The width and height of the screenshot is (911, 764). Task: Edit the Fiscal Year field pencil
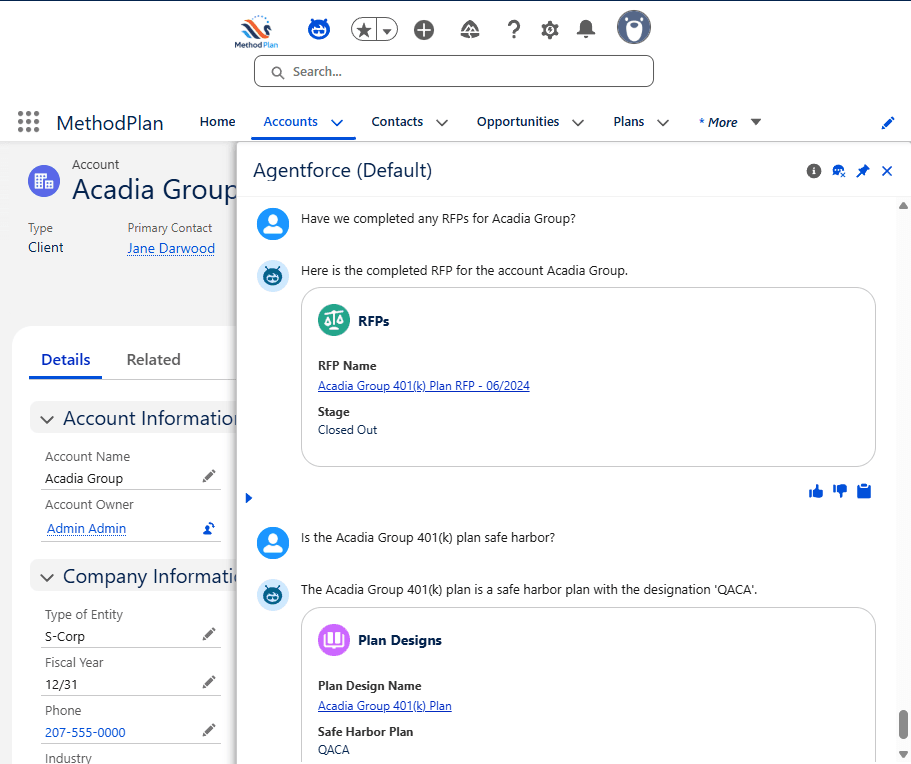coord(209,682)
